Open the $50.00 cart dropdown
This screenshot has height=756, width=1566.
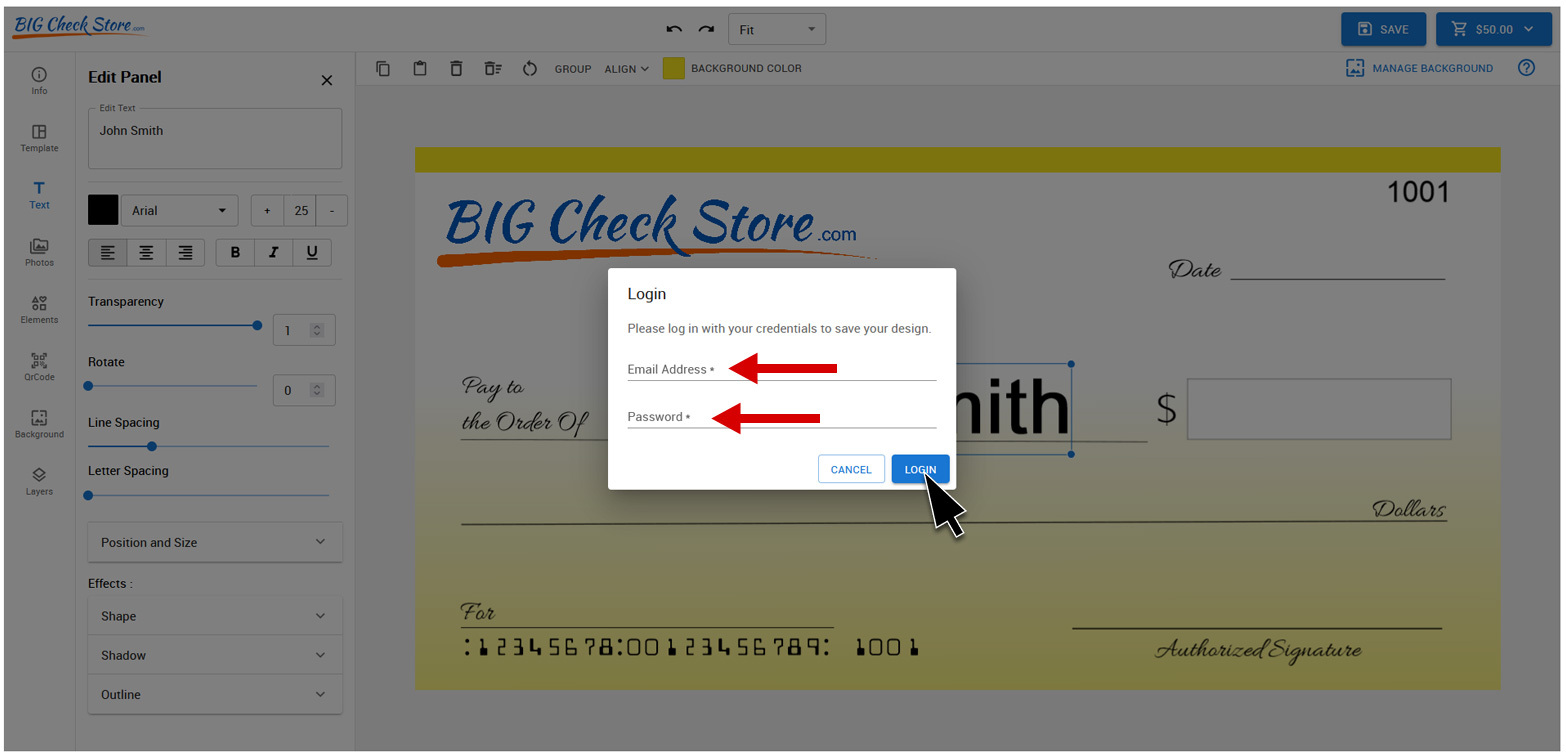coord(1493,29)
